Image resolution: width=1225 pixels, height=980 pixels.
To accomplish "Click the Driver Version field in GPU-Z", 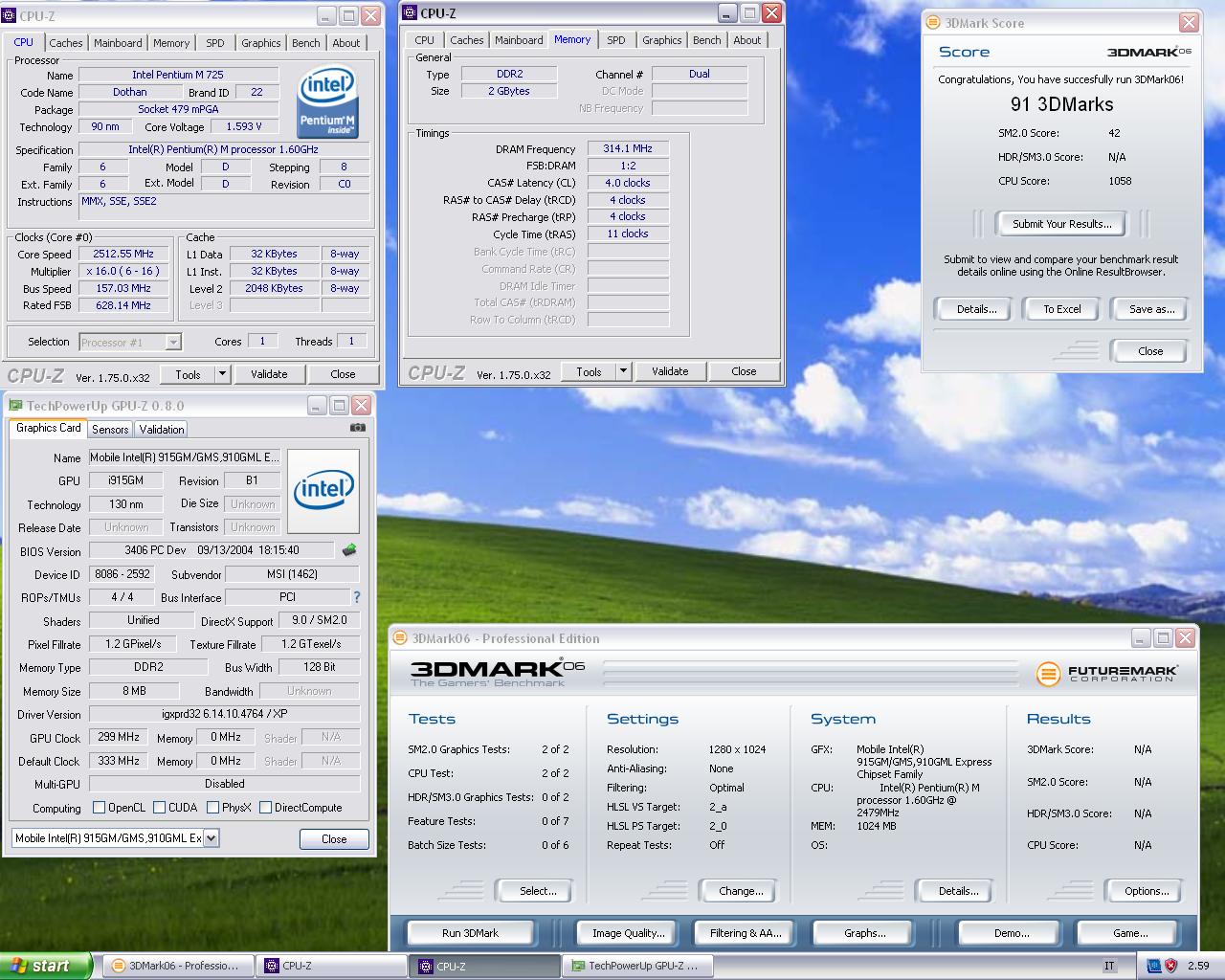I will [x=224, y=714].
